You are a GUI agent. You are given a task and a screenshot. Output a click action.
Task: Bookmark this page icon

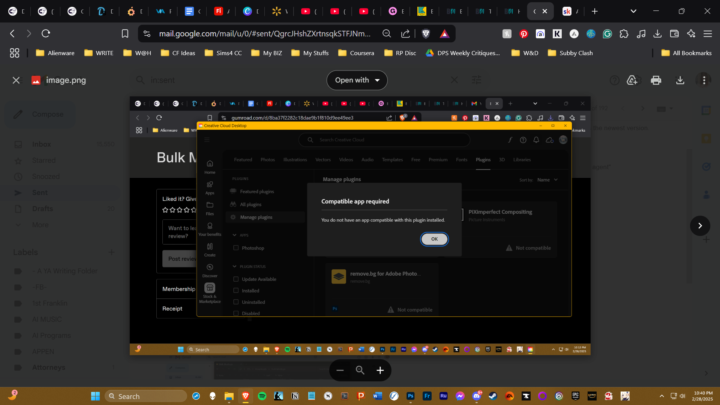click(125, 34)
